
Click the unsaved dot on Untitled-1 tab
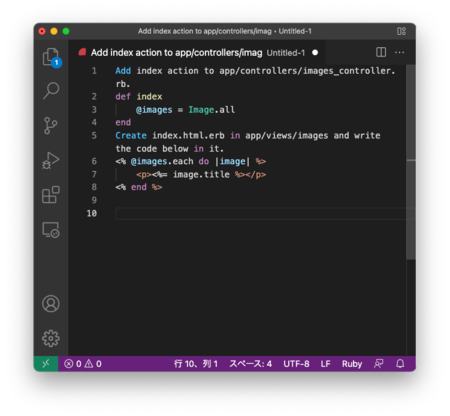tap(315, 53)
